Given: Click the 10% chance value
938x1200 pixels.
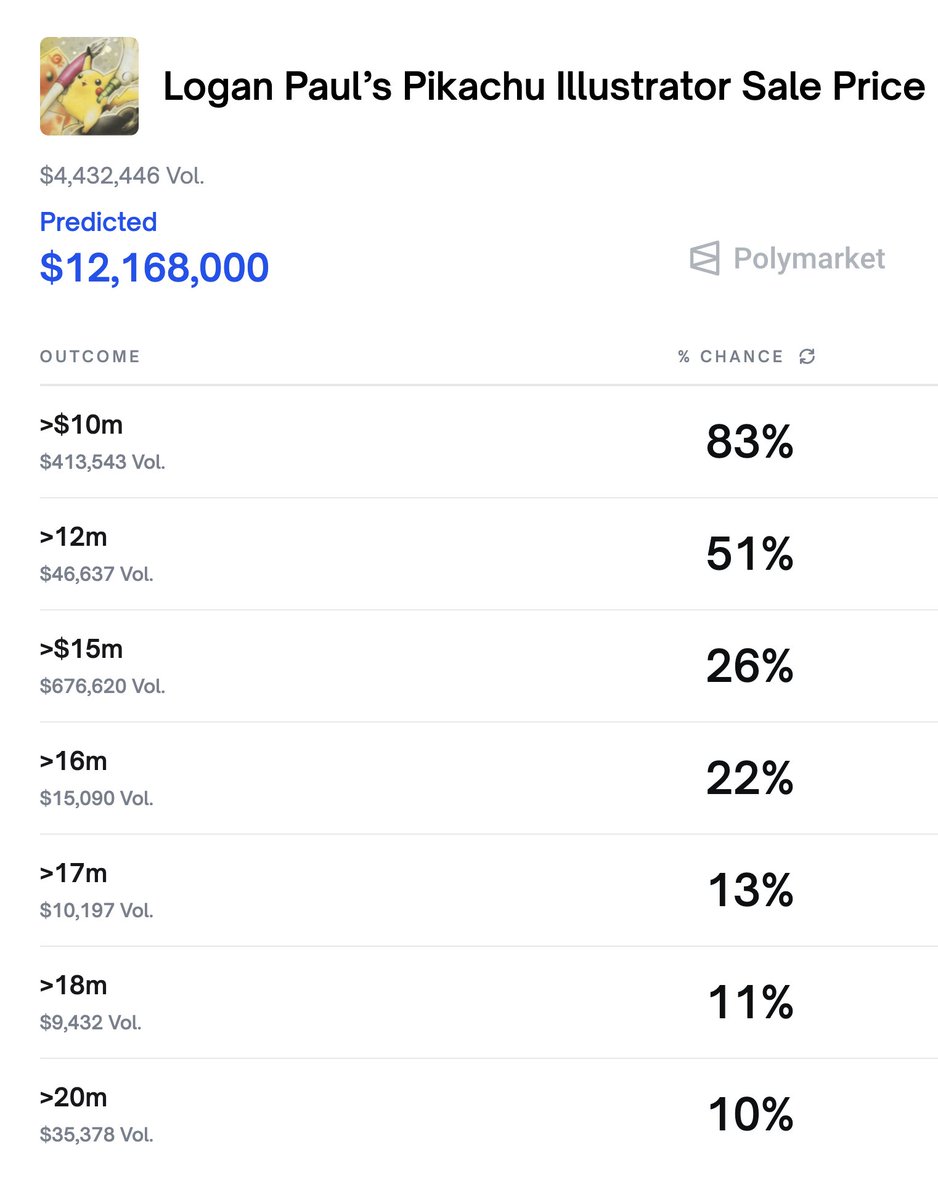Looking at the screenshot, I should click(750, 1114).
